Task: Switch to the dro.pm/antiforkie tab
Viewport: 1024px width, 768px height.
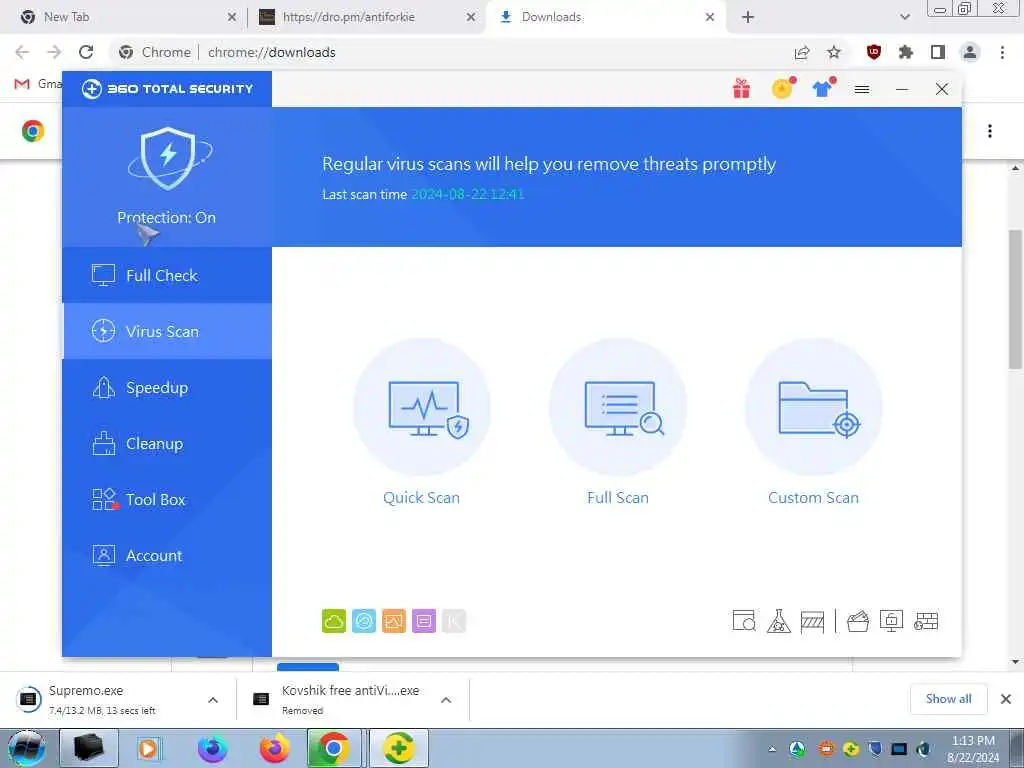Action: (367, 17)
